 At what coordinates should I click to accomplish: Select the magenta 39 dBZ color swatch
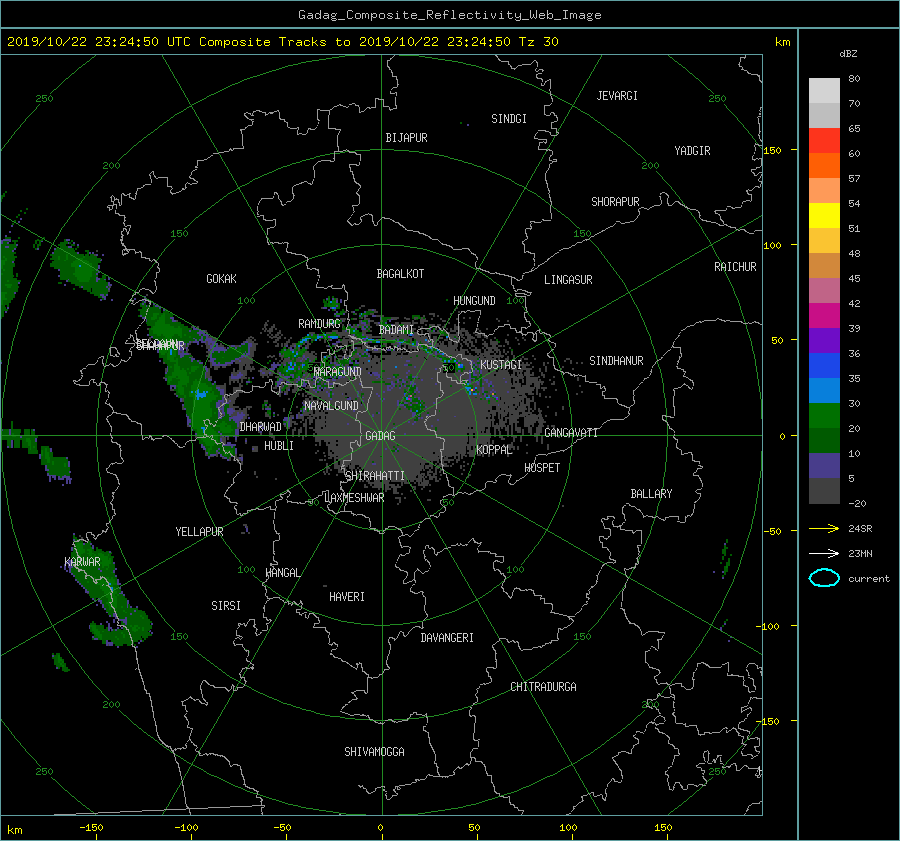click(x=824, y=316)
